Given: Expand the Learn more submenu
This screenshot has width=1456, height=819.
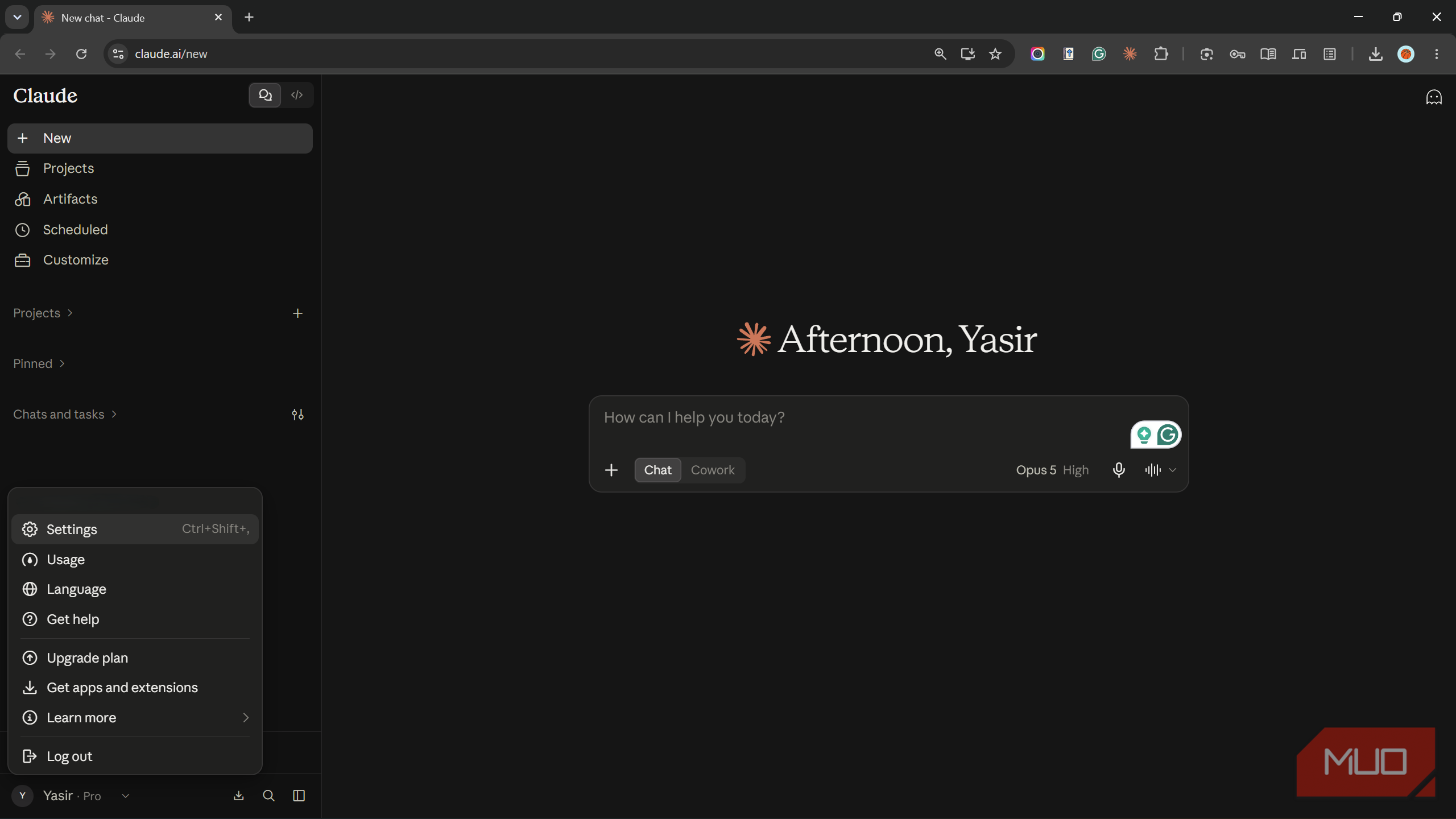Looking at the screenshot, I should 135,718.
